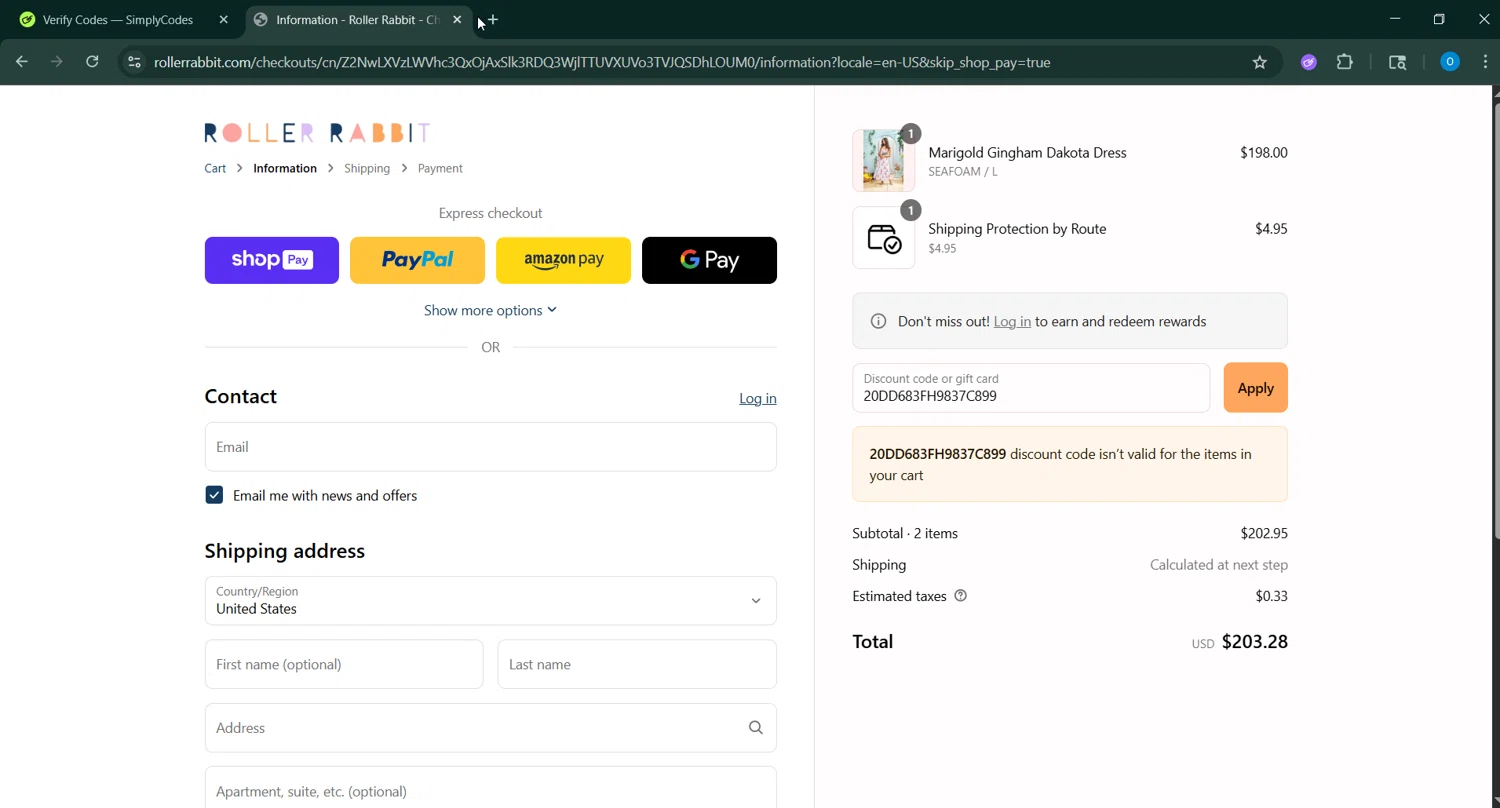Click the Subtotal $202.95 value

(x=1264, y=533)
